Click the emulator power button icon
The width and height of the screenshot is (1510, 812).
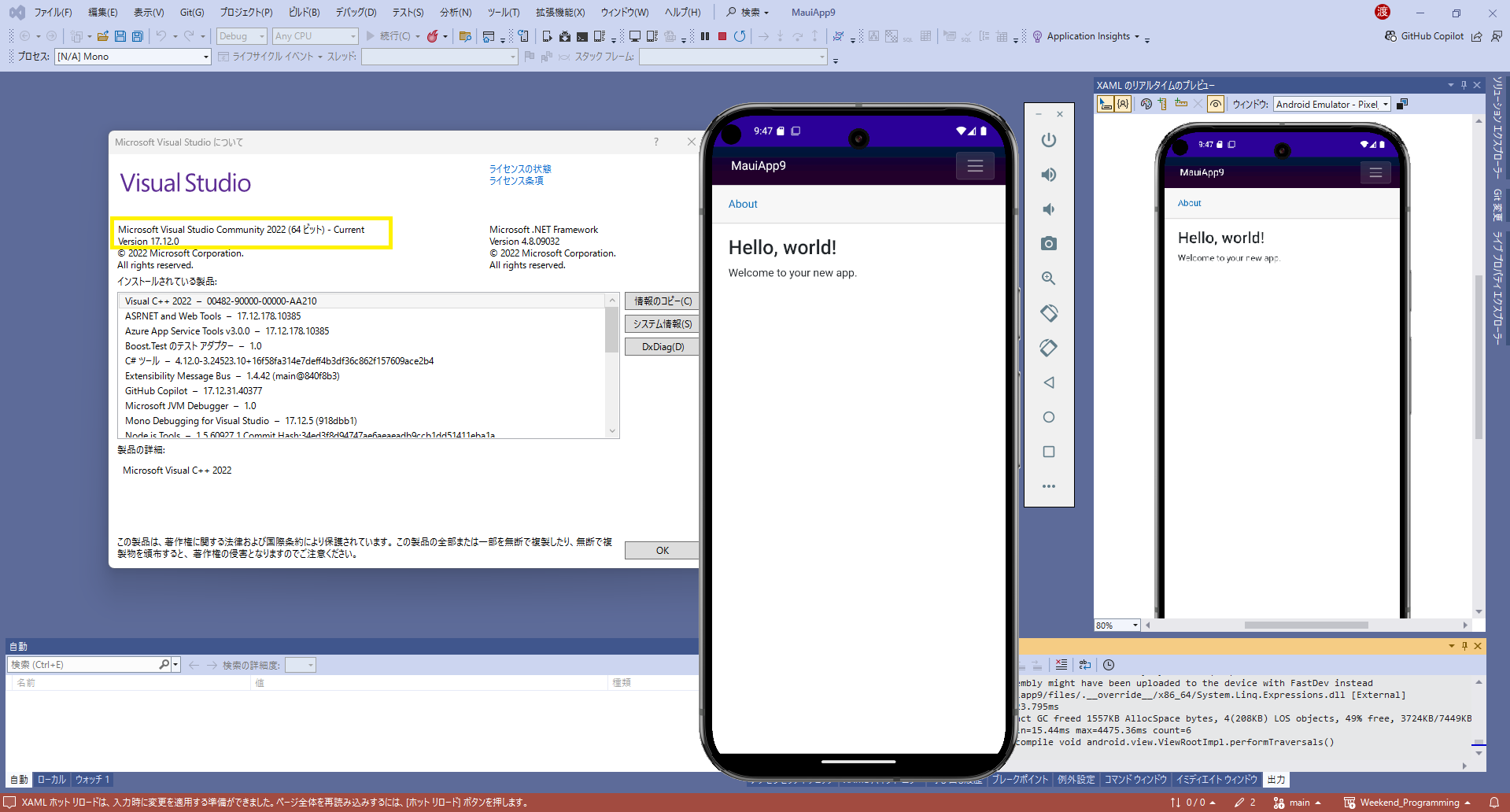point(1048,140)
